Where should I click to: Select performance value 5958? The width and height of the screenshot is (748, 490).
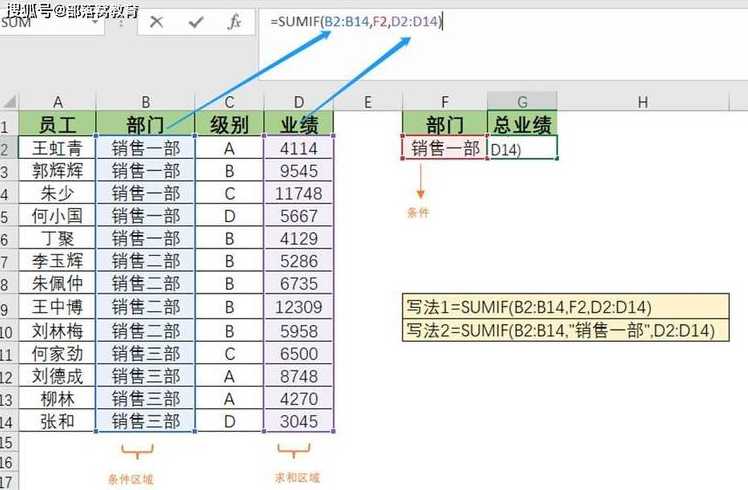click(x=299, y=330)
